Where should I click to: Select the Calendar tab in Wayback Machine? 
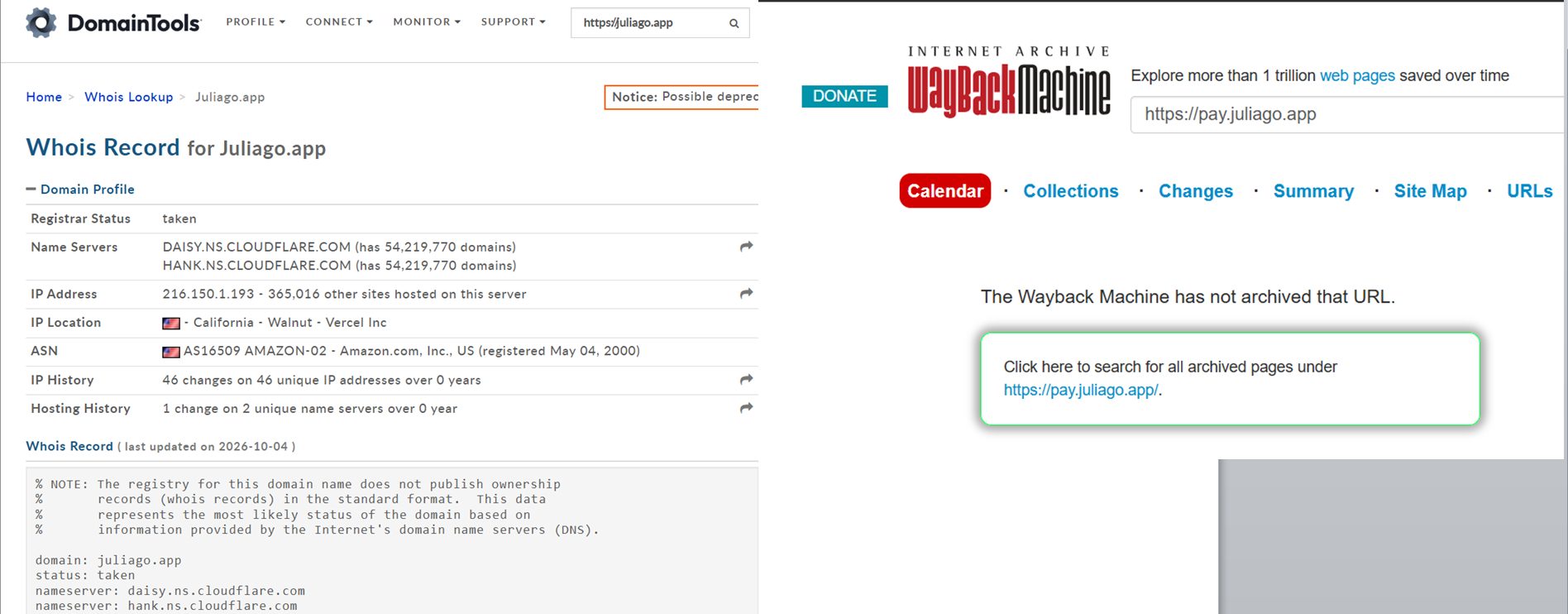coord(945,191)
